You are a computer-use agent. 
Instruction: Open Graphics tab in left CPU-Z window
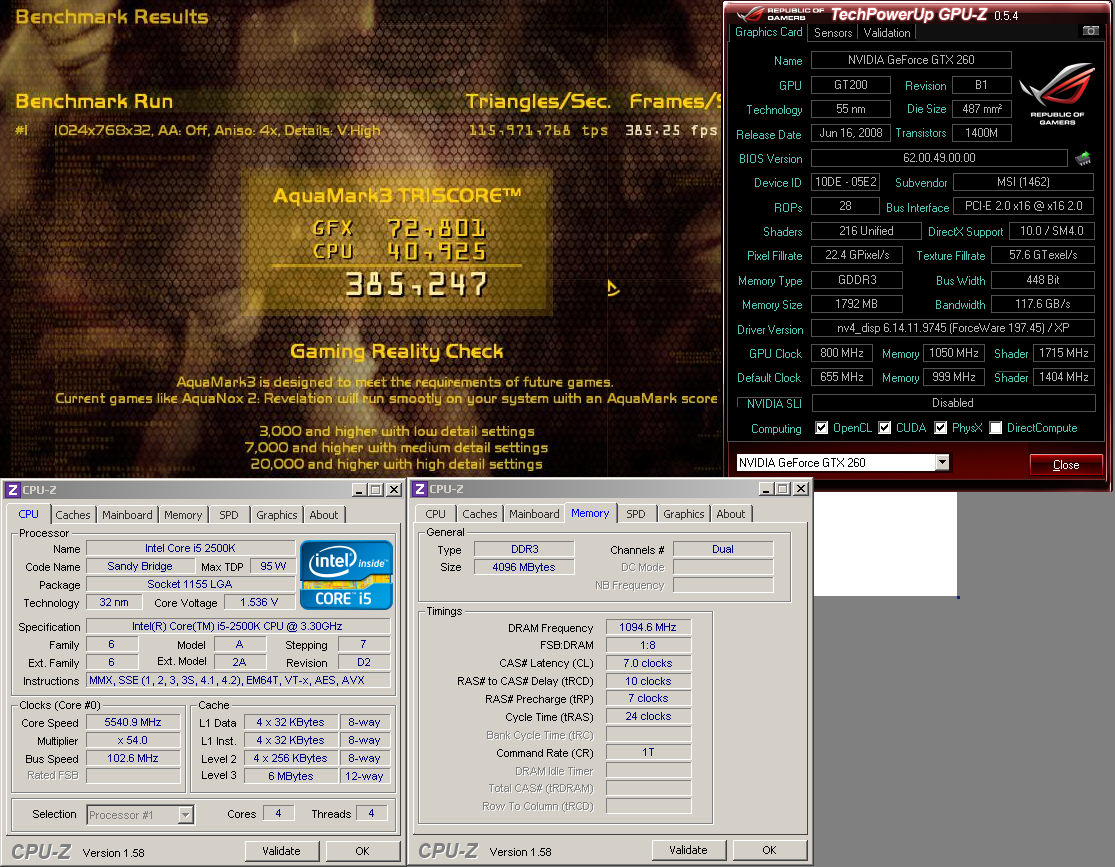(x=277, y=515)
